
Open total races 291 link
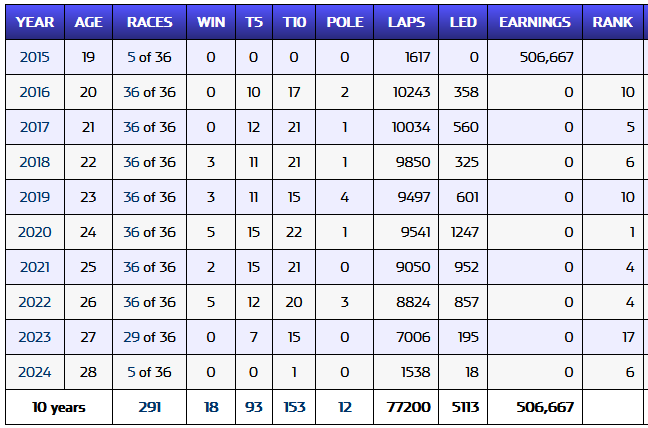point(149,407)
